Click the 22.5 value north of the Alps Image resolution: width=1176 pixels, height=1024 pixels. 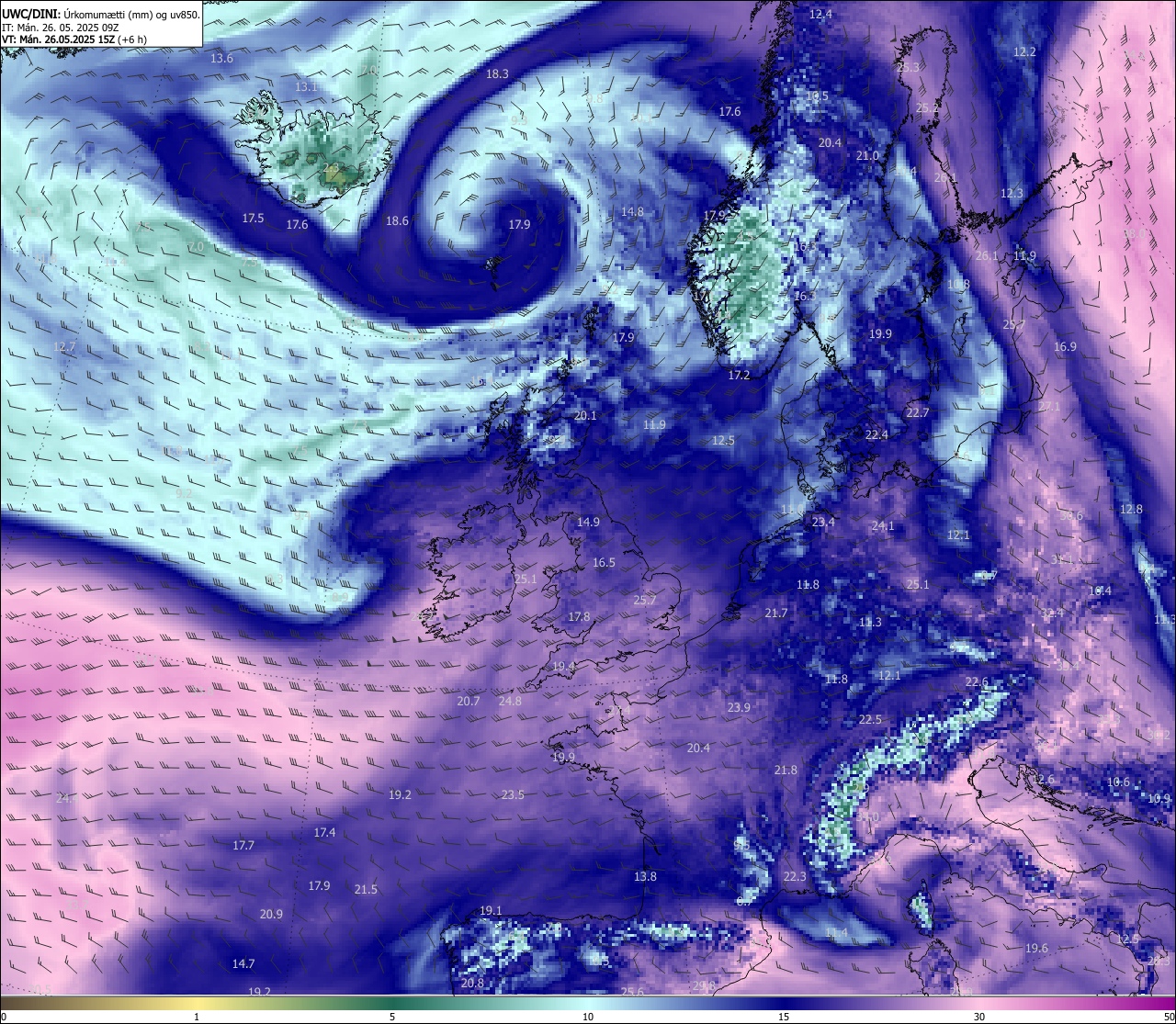pos(870,720)
